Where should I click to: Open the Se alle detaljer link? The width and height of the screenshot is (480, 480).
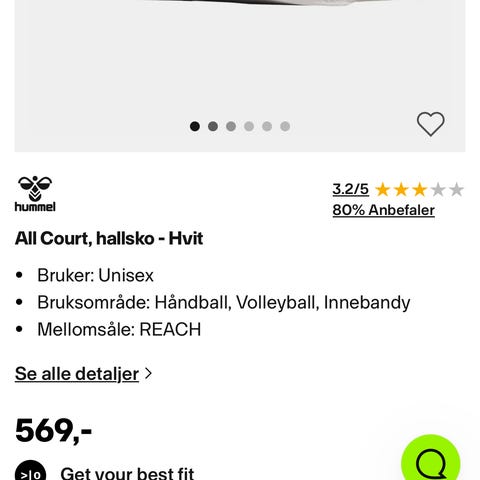77,374
